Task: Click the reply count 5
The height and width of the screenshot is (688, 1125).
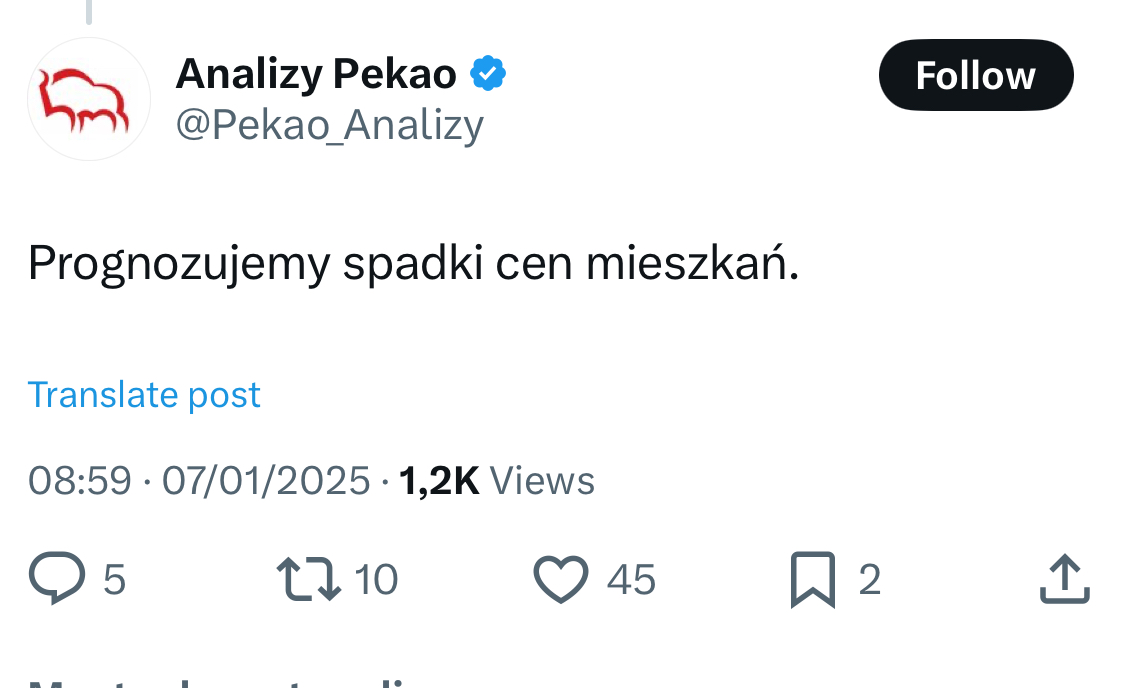Action: tap(115, 580)
